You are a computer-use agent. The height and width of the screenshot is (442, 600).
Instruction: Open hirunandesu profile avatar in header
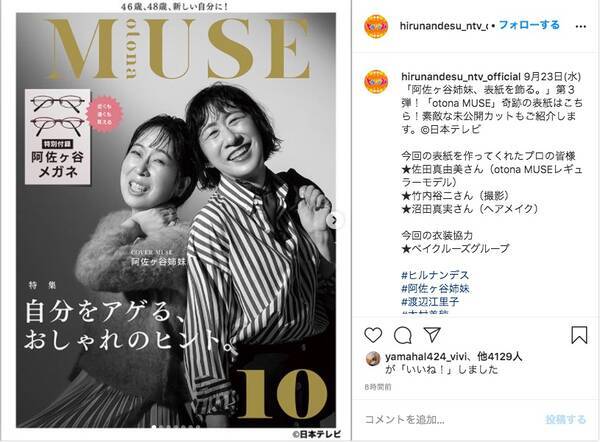(x=377, y=26)
